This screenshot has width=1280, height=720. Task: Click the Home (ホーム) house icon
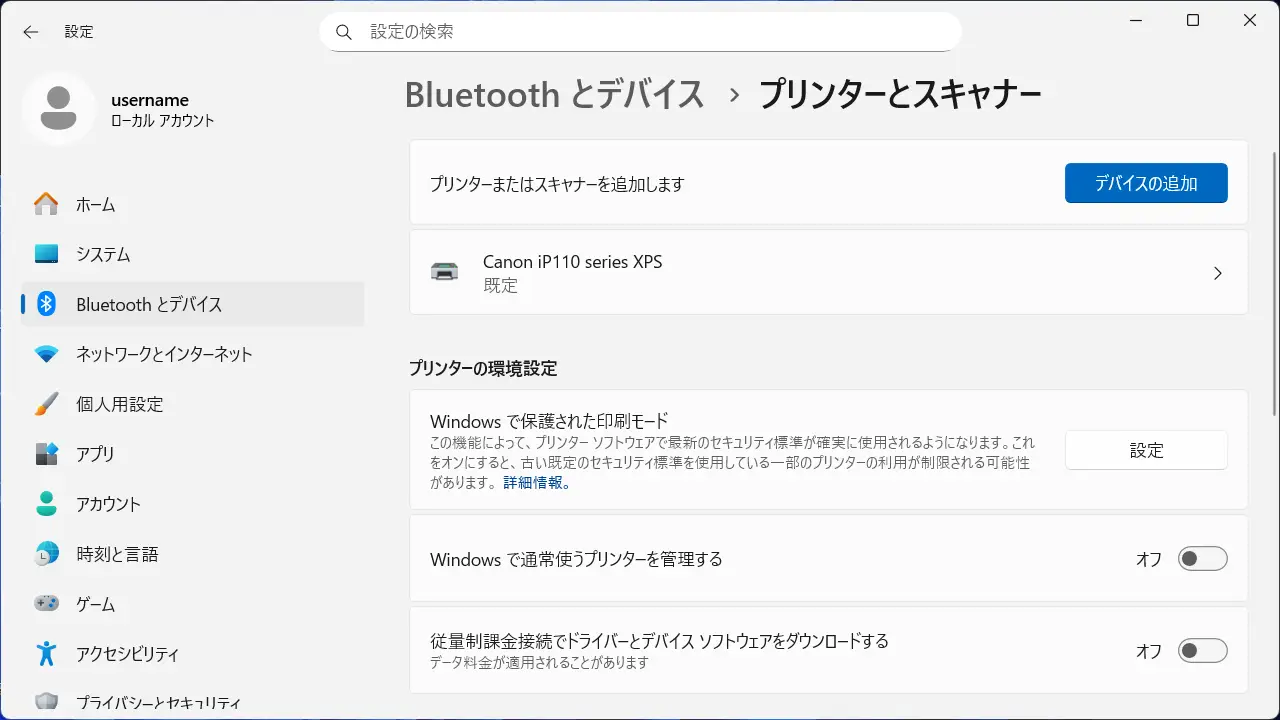point(46,204)
